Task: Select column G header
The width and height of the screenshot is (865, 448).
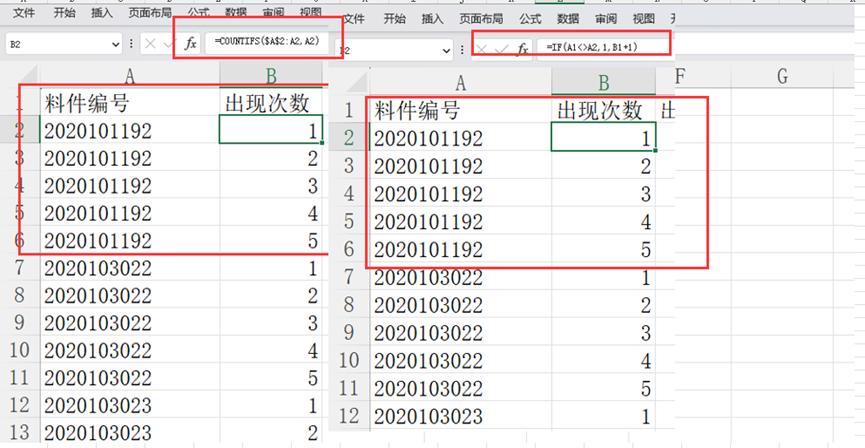Action: click(x=782, y=76)
